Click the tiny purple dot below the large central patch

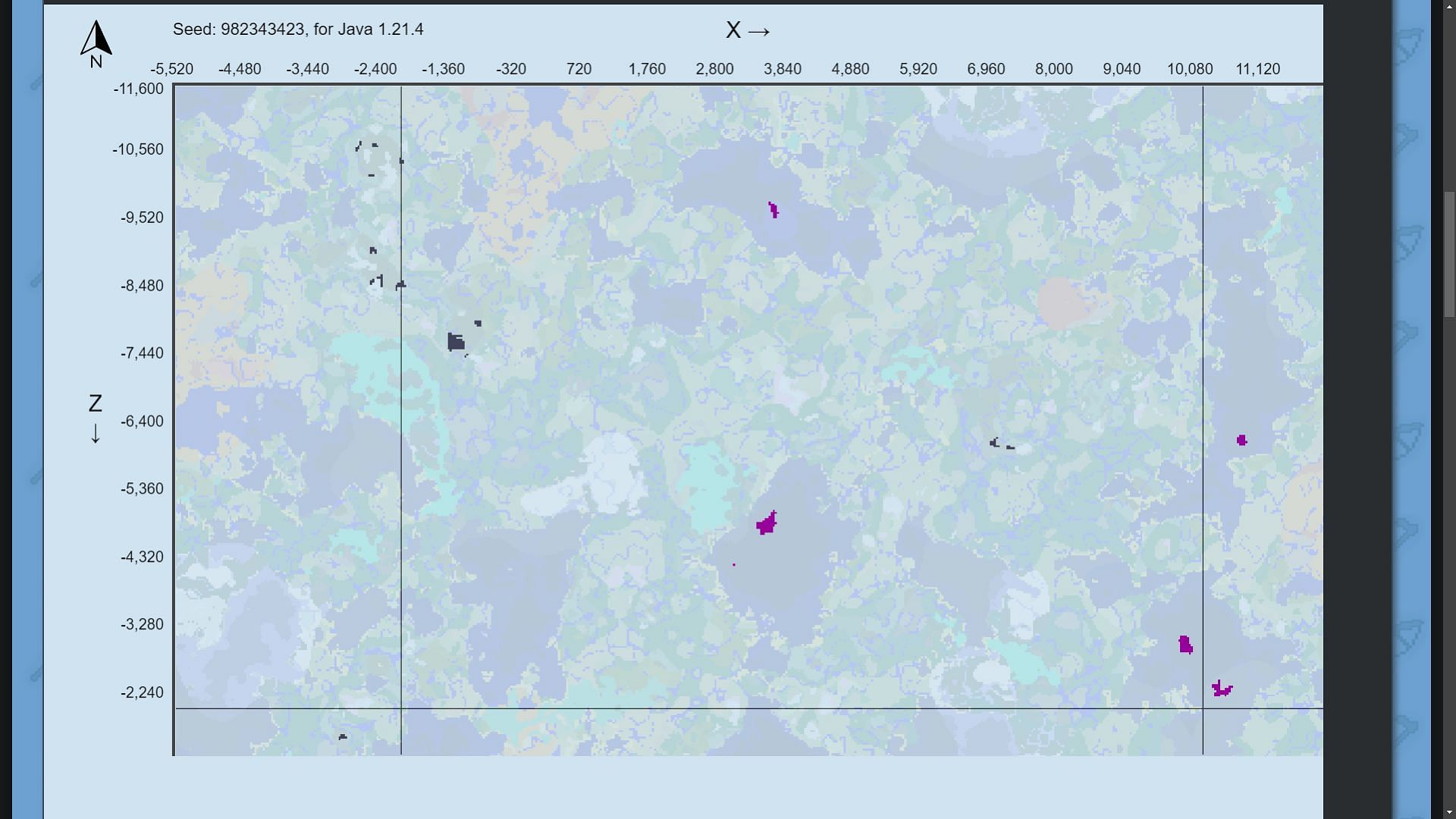733,564
